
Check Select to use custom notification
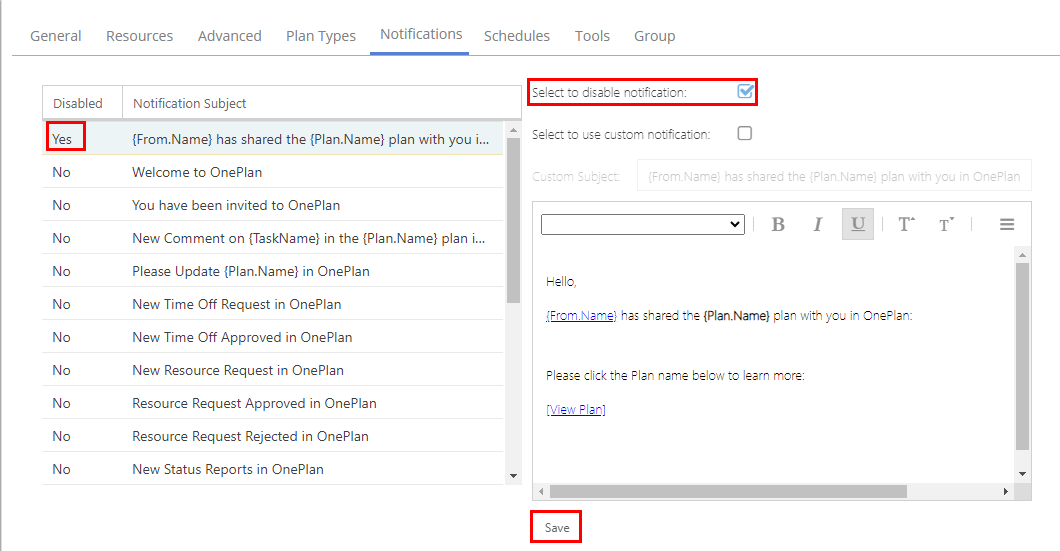click(744, 133)
